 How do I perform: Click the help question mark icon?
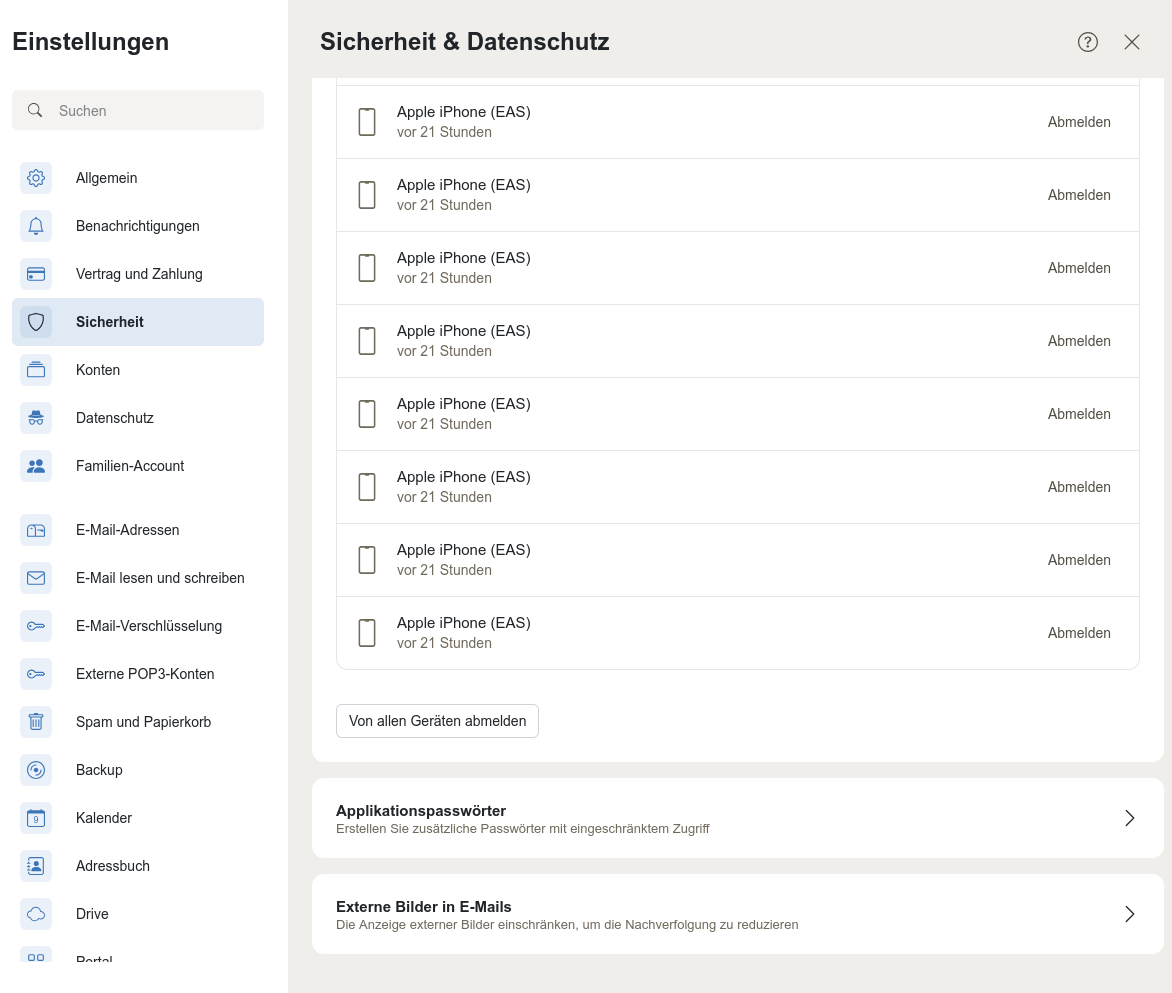tap(1088, 42)
